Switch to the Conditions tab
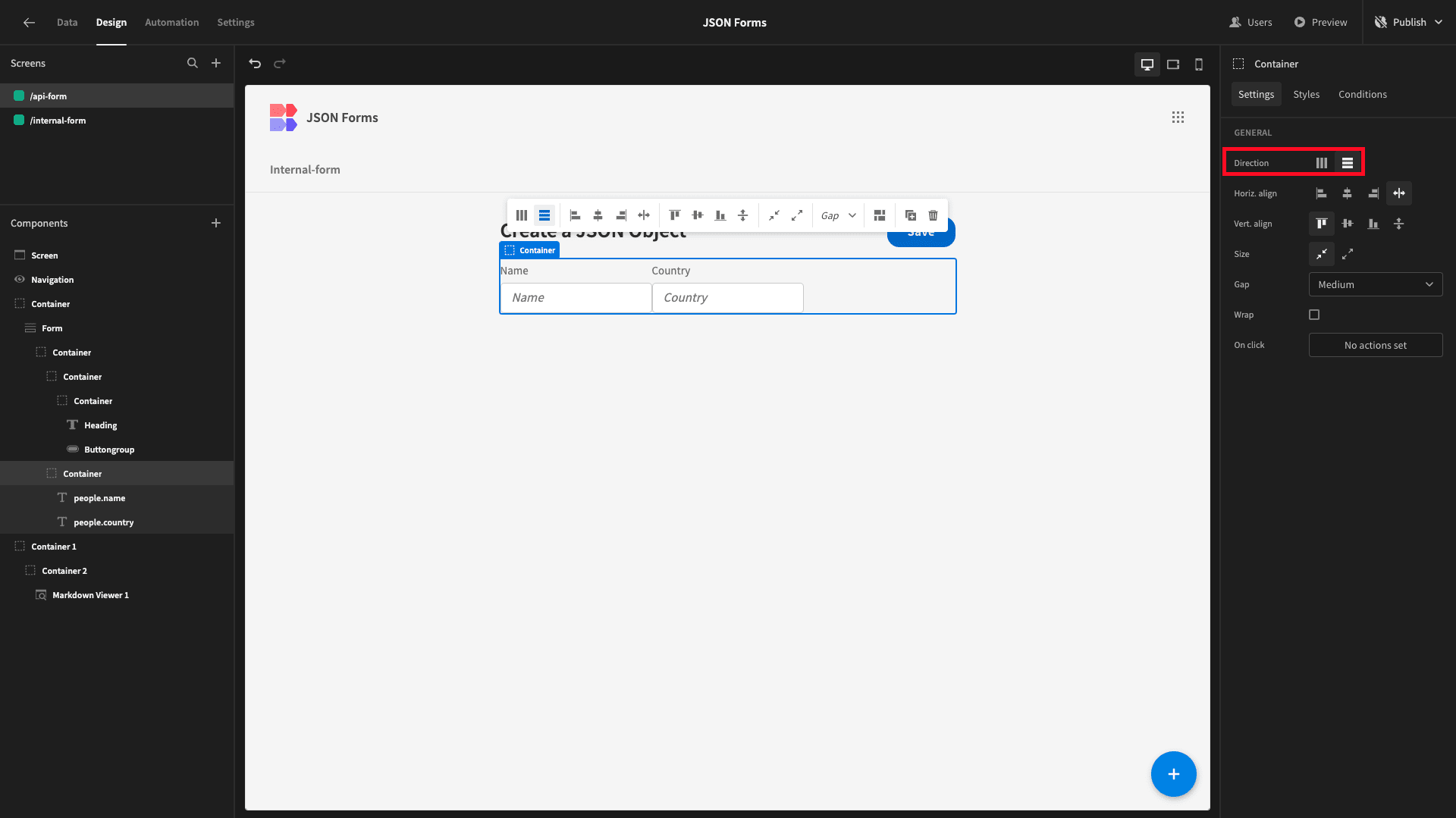 point(1362,94)
